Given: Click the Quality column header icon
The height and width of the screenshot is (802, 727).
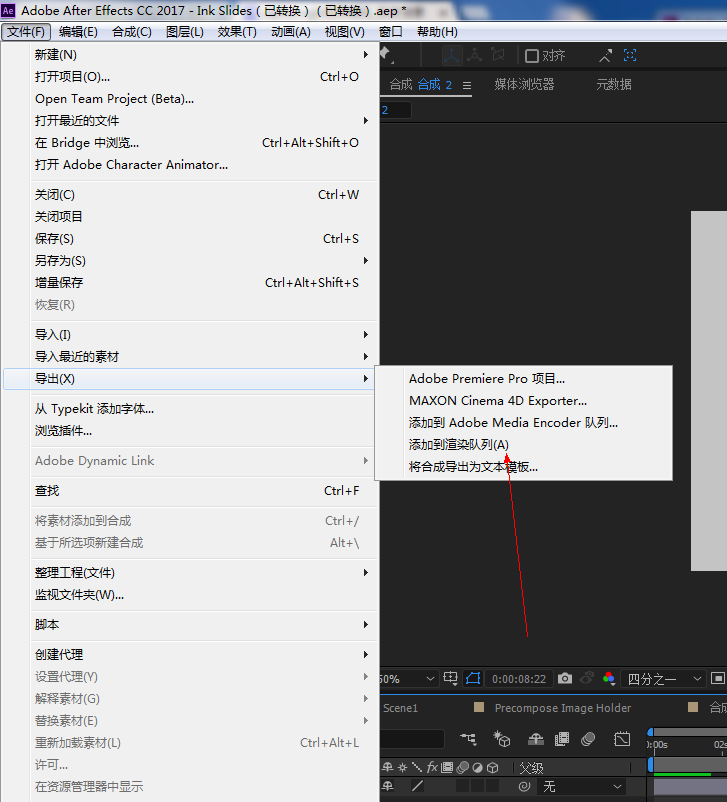Looking at the screenshot, I should tap(417, 767).
